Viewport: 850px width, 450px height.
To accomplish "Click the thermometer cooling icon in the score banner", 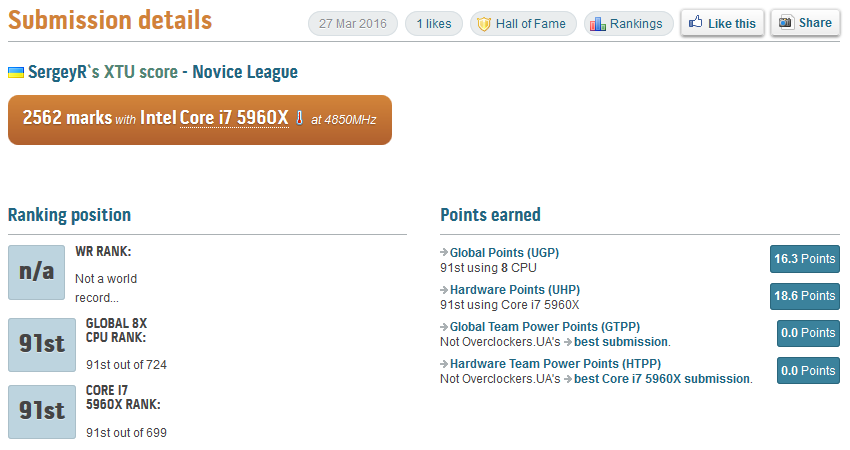I will pyautogui.click(x=299, y=118).
